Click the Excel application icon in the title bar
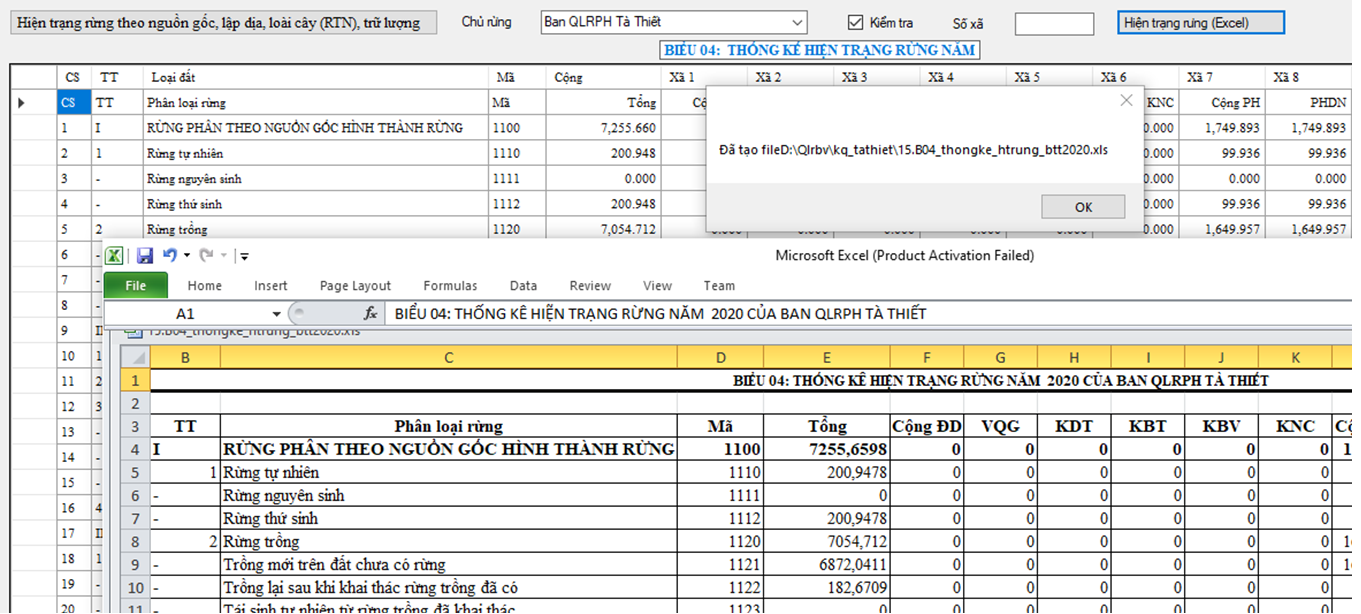Screen dimensions: 1361x614 coord(115,256)
